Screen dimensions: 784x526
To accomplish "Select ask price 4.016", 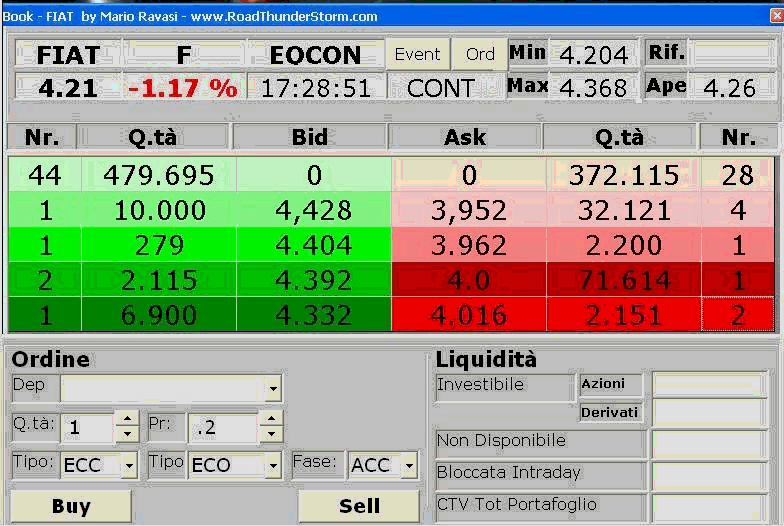I will 469,315.
